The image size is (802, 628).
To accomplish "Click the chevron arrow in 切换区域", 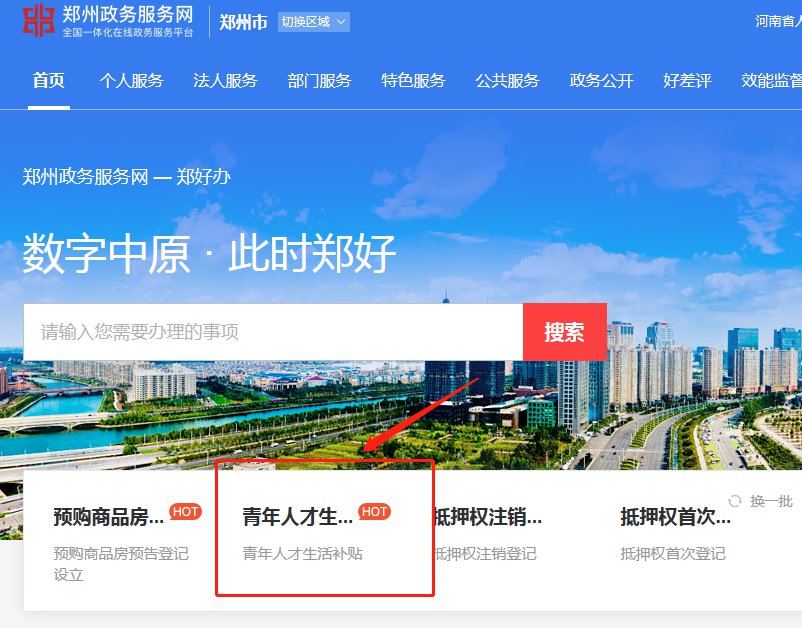I will point(341,22).
